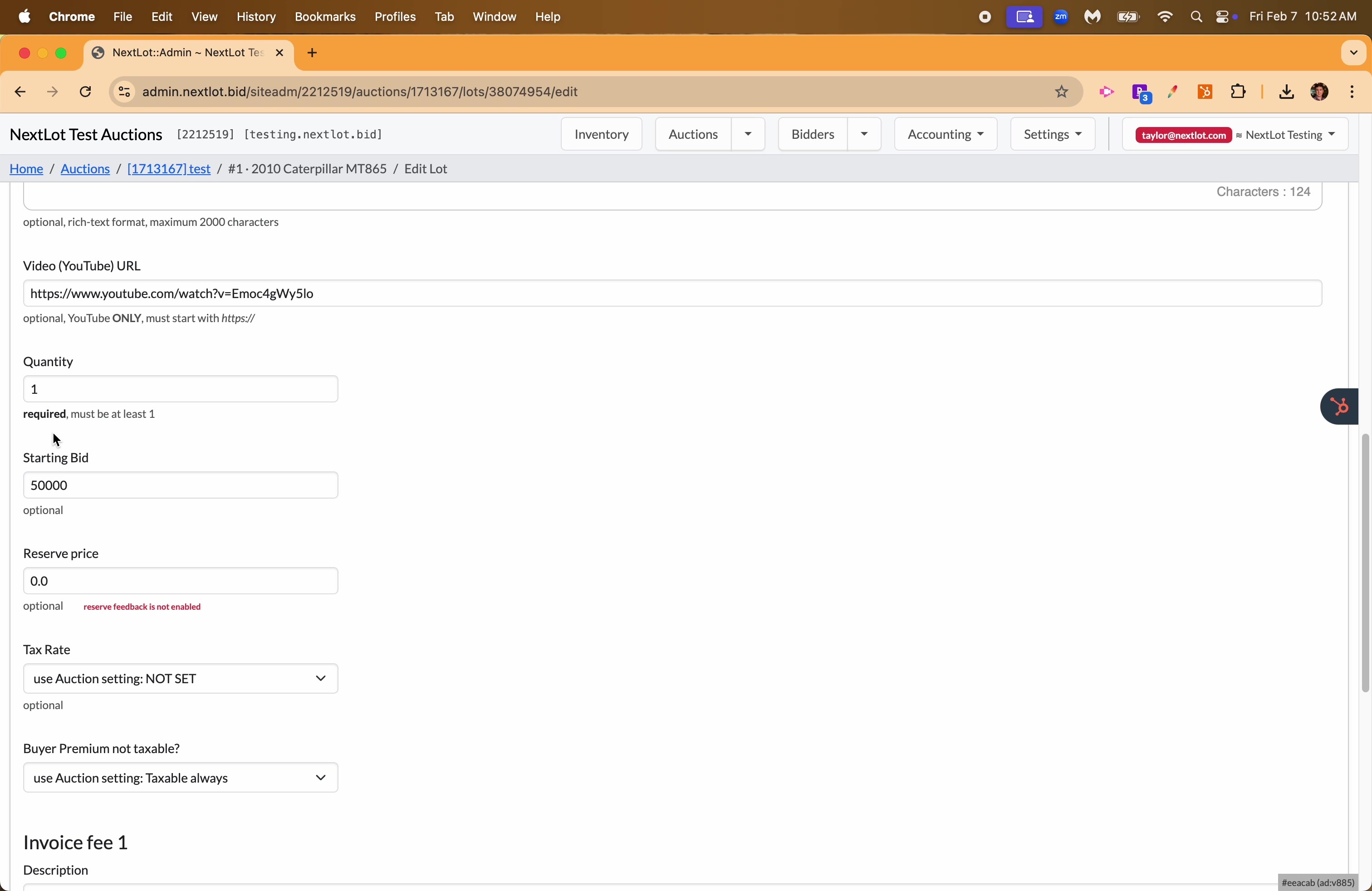Expand the Tax Rate dropdown
This screenshot has width=1372, height=891.
pyautogui.click(x=181, y=679)
